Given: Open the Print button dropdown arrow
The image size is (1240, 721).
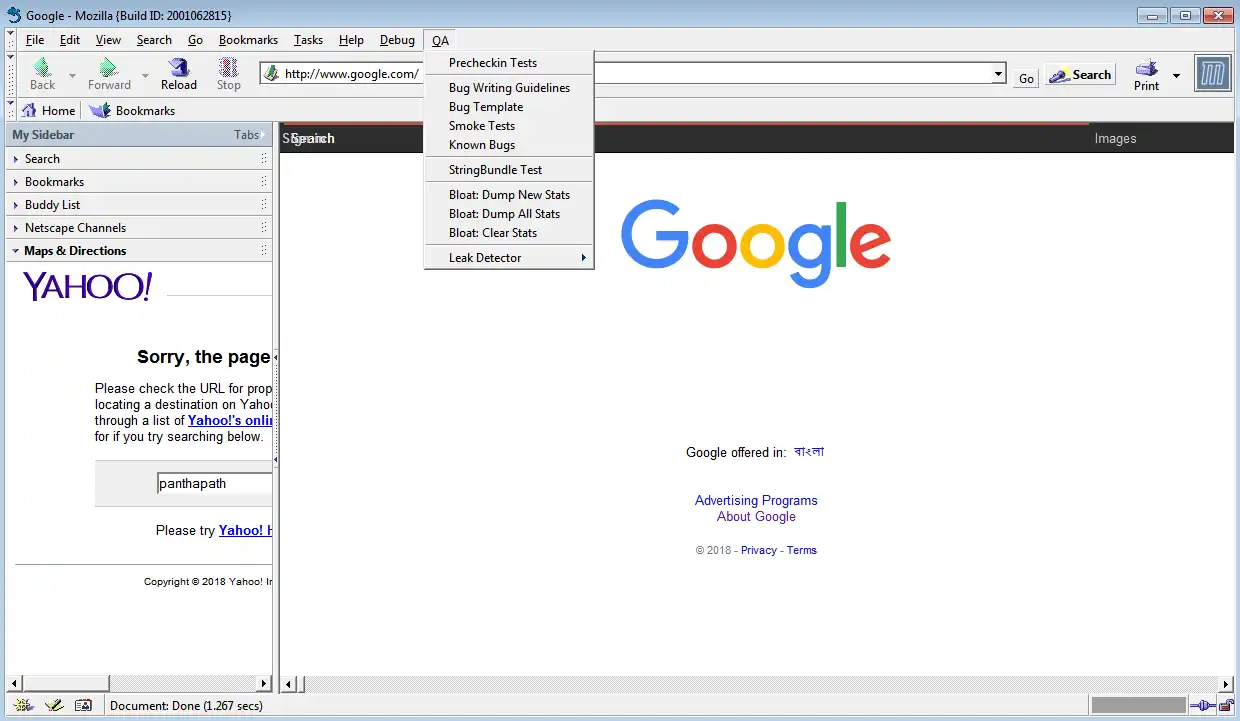Looking at the screenshot, I should coord(1176,76).
